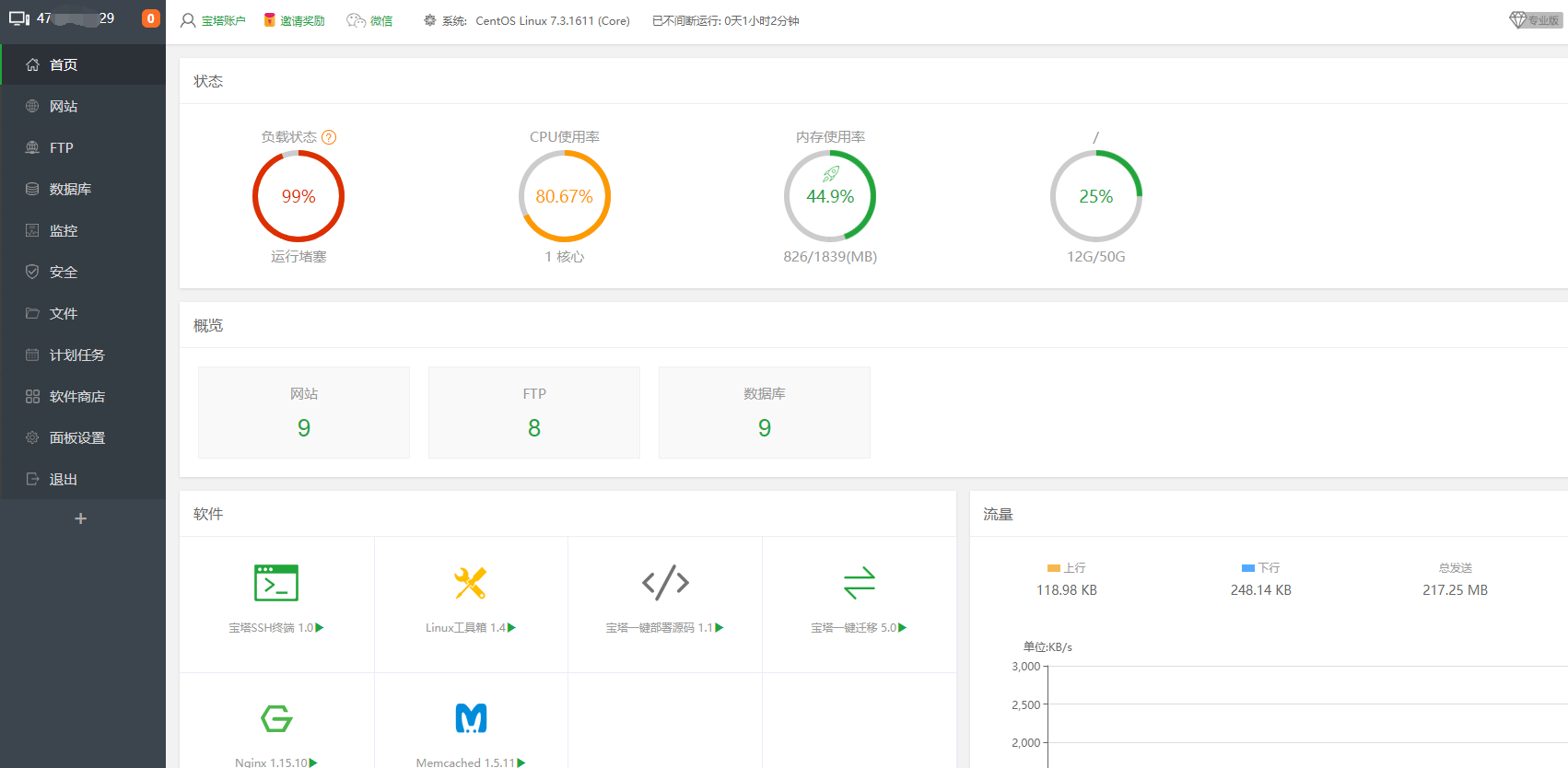Screen dimensions: 1568x768
Task: Open the 宝塔一键部署源码 code icon
Action: click(x=665, y=582)
